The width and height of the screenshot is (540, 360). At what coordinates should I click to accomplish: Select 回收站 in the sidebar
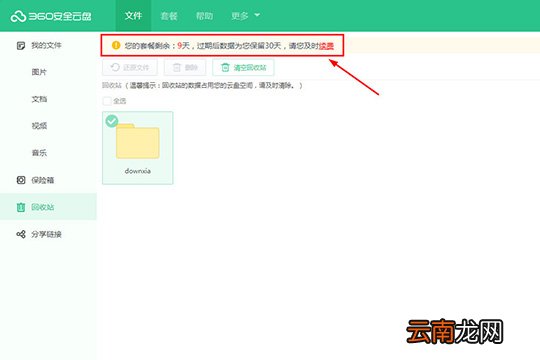coord(43,207)
